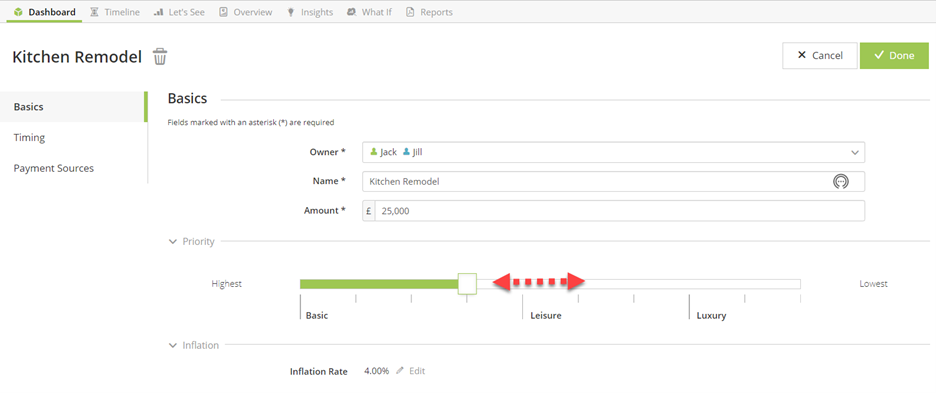Image resolution: width=936 pixels, height=393 pixels.
Task: Open Payment Sources section
Action: (73, 168)
